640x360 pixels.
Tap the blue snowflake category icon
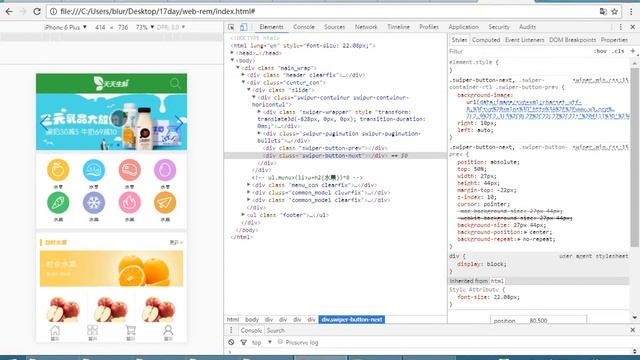click(x=94, y=202)
